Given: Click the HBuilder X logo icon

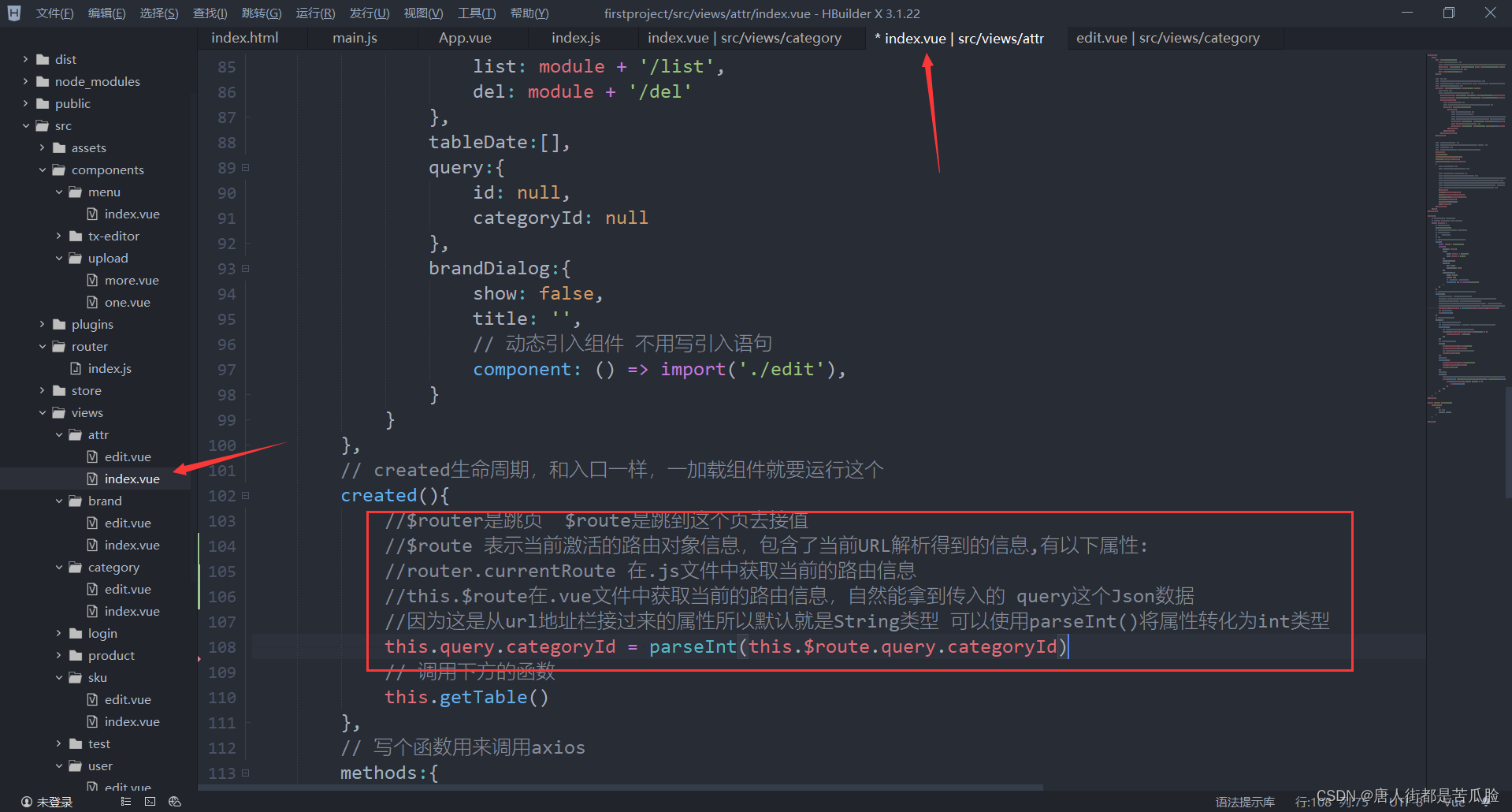Looking at the screenshot, I should pyautogui.click(x=13, y=13).
